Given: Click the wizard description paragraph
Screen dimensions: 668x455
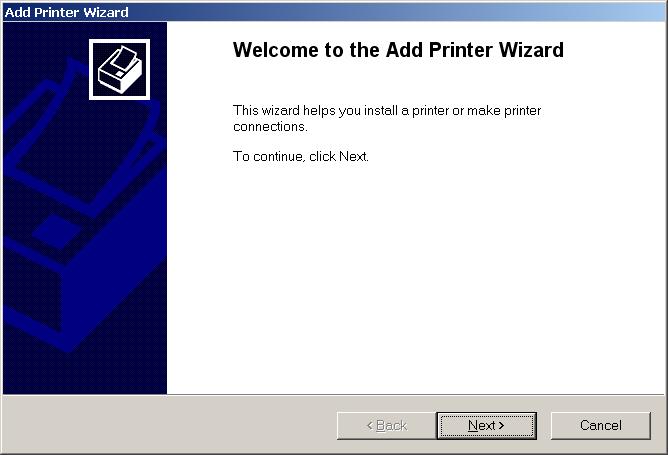Looking at the screenshot, I should [x=387, y=118].
